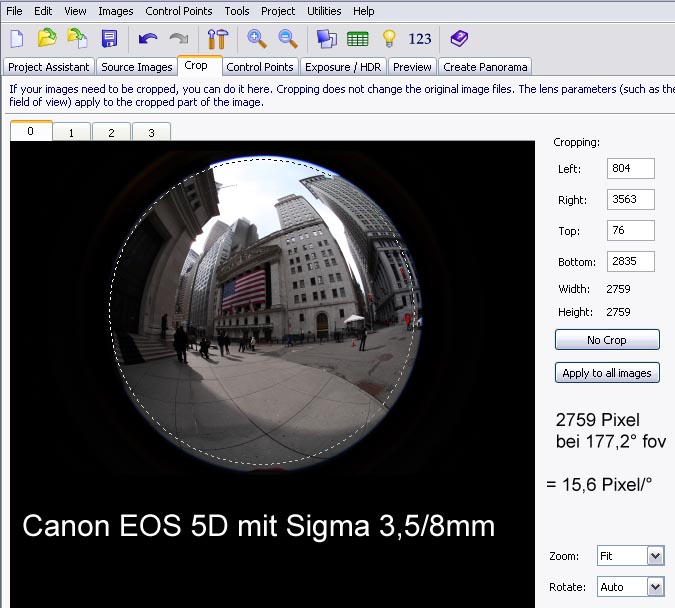Click the purple help book icon

click(x=458, y=39)
